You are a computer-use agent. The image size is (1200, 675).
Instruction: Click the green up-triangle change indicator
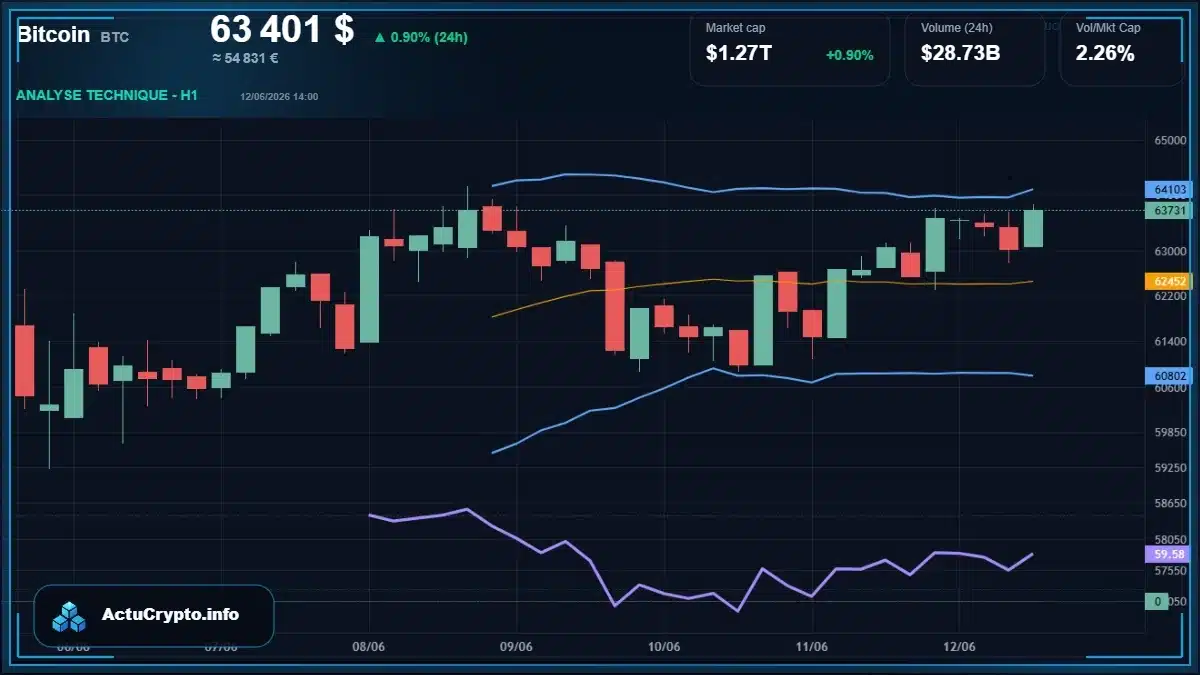[379, 38]
